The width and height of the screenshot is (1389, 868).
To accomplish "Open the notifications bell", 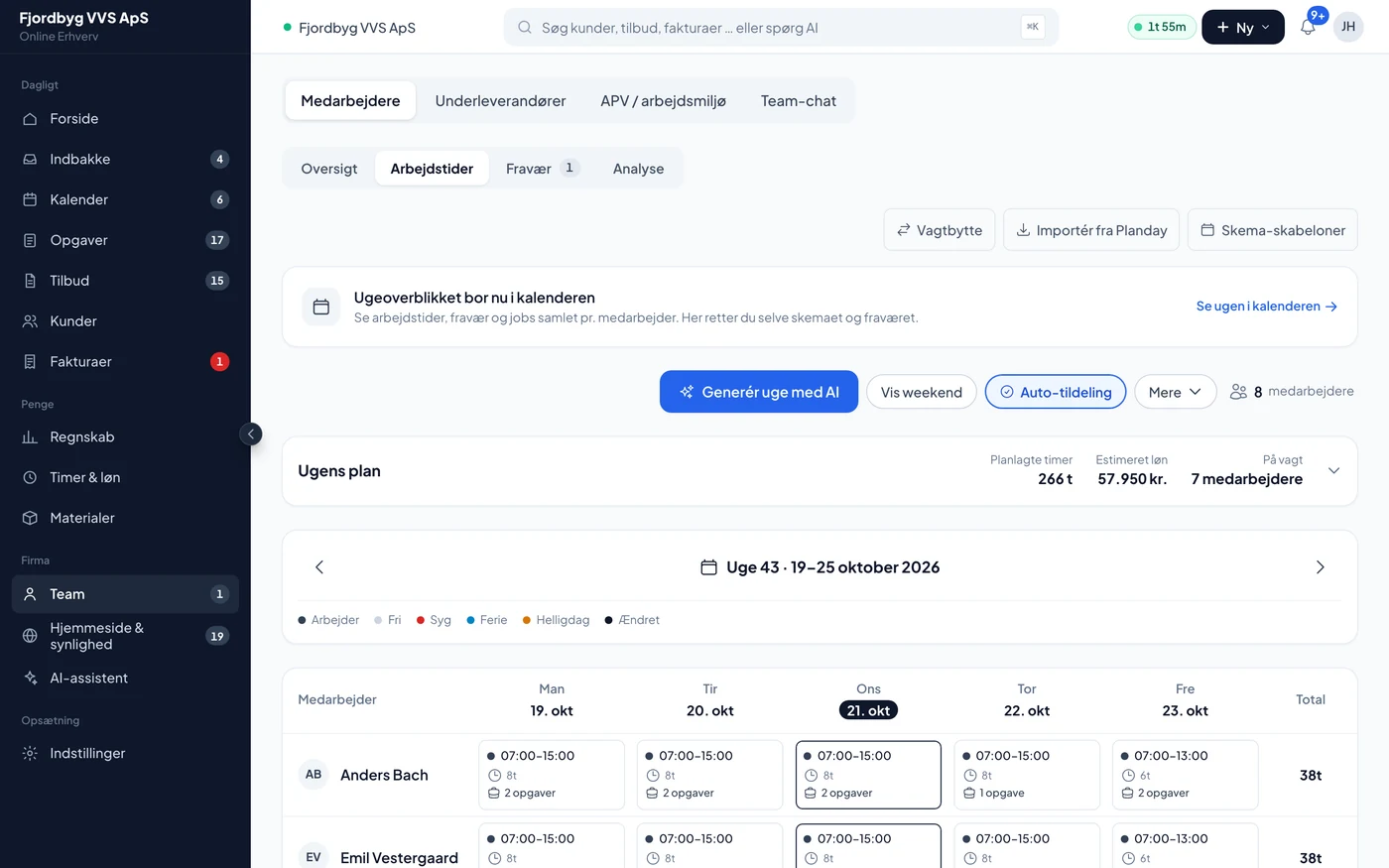I will pos(1308,27).
